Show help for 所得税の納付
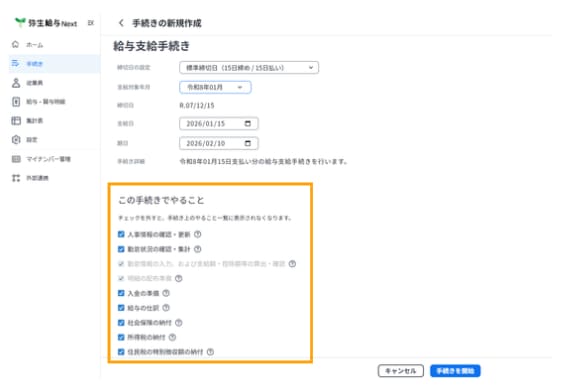 click(x=172, y=337)
